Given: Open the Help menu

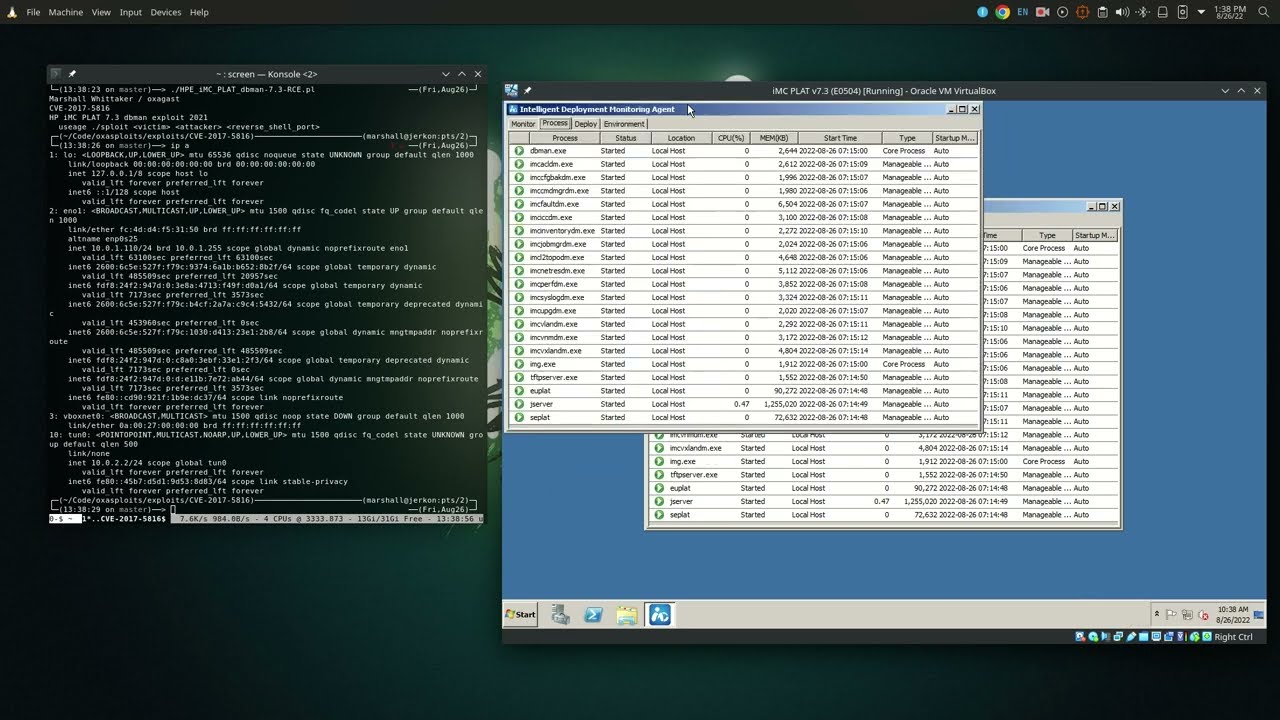Looking at the screenshot, I should [x=199, y=12].
